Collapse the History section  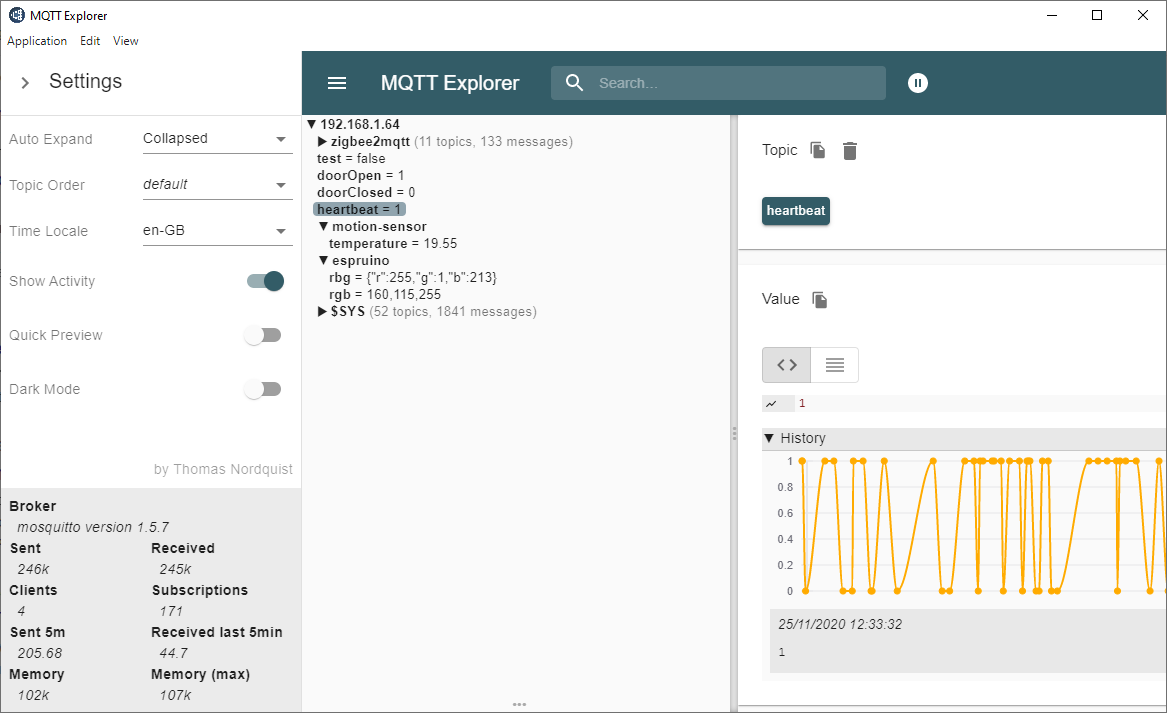pyautogui.click(x=769, y=438)
